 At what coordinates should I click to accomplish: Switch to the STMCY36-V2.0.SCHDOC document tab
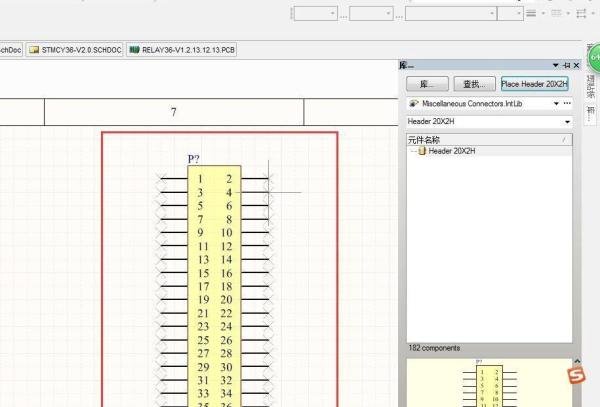tap(75, 50)
